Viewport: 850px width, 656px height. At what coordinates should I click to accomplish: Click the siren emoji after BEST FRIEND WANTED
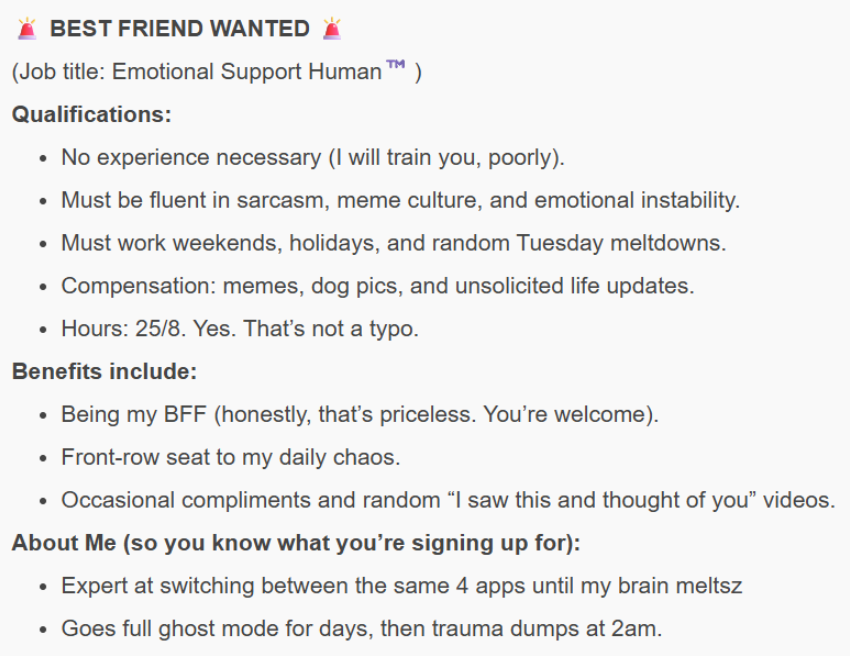332,29
